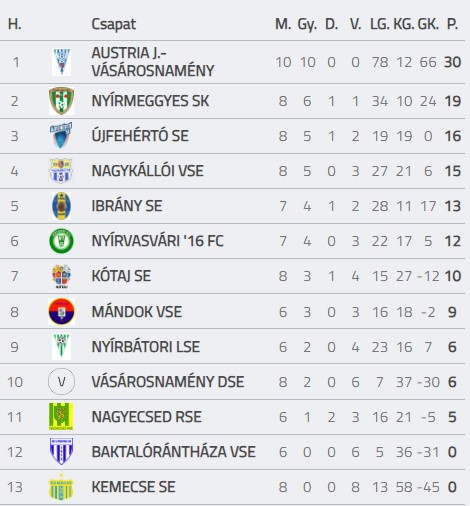Image resolution: width=470 pixels, height=506 pixels.
Task: Open the Kemecse SE yellow-blue crest
Action: pyautogui.click(x=61, y=487)
